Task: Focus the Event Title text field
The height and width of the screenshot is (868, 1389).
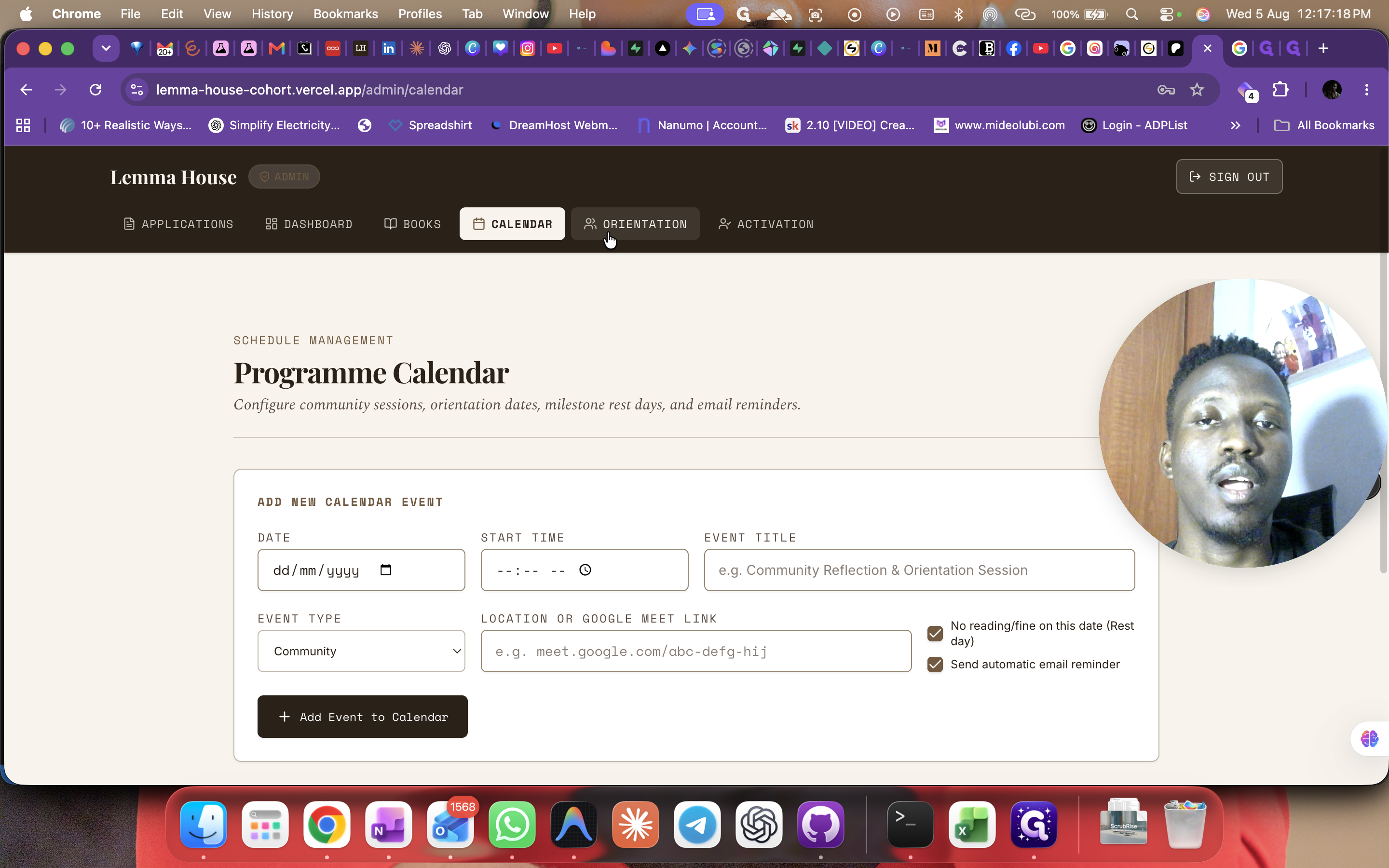Action: pos(920,570)
